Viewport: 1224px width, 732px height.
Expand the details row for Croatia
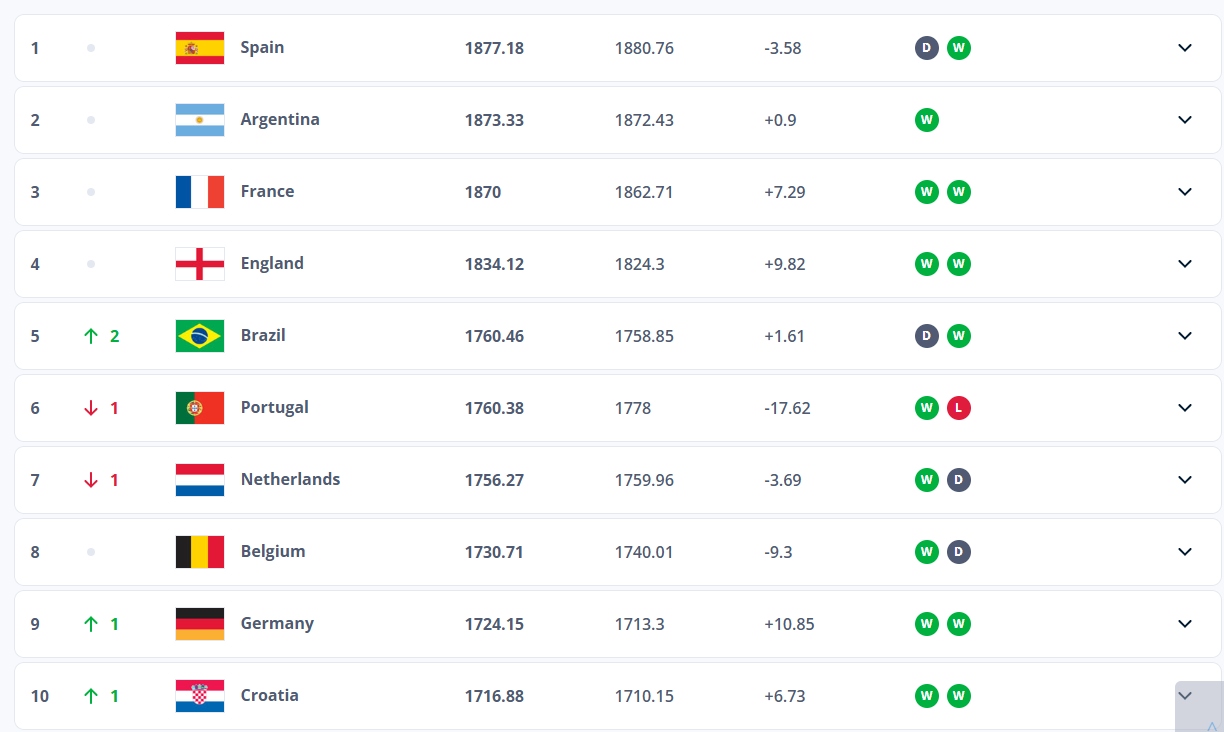click(1184, 695)
